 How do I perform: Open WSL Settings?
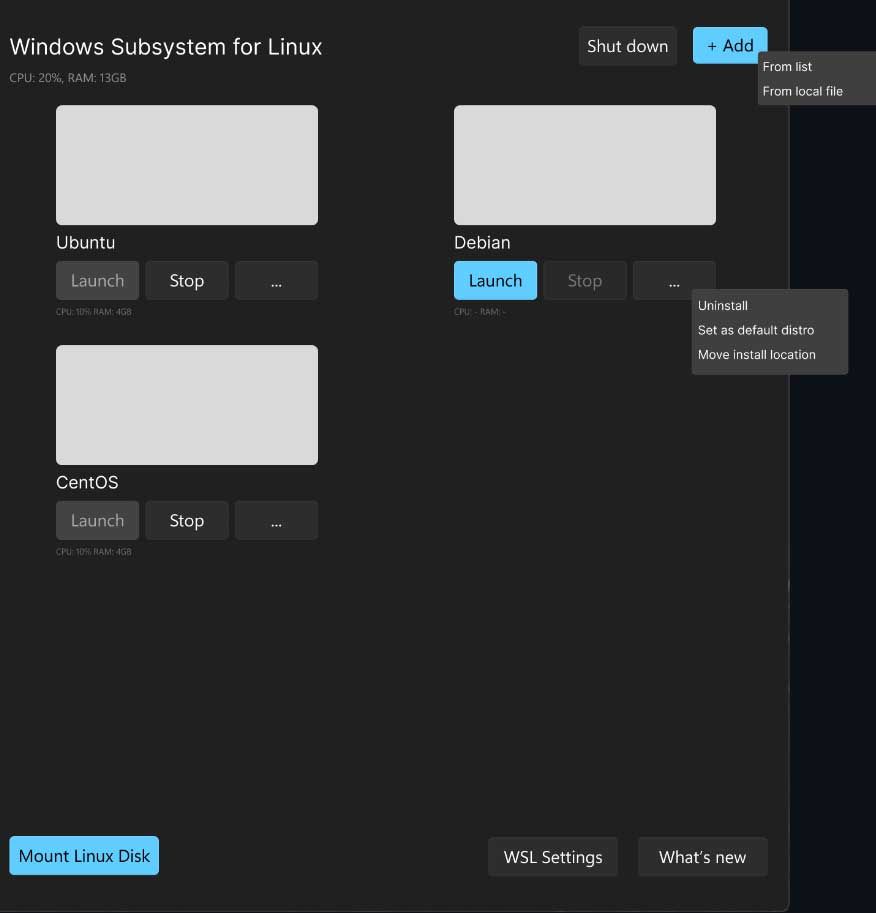(x=553, y=857)
